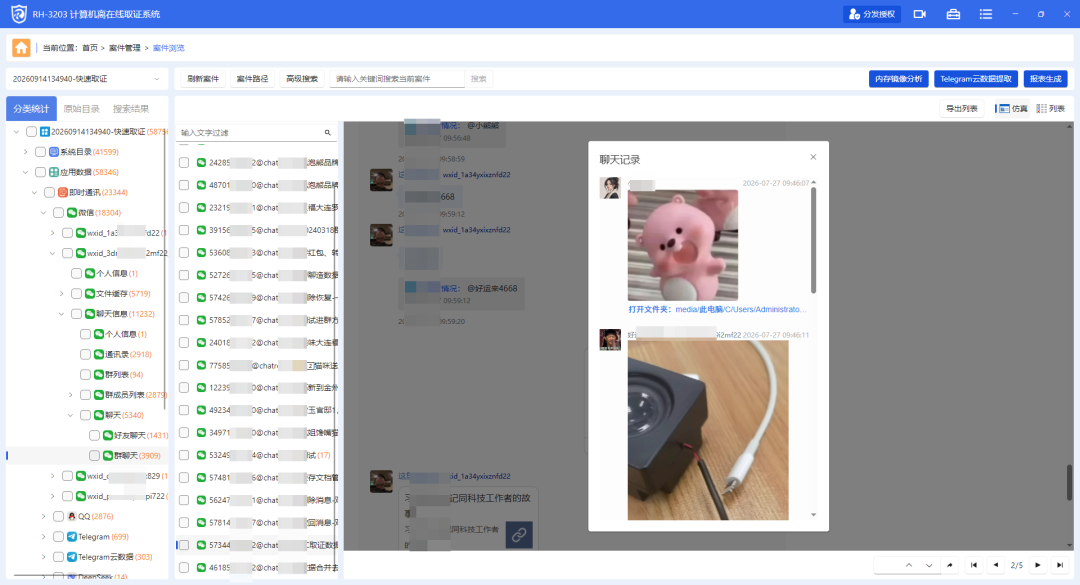Close the 聊天记录 popup
Image resolution: width=1080 pixels, height=585 pixels.
pyautogui.click(x=813, y=157)
